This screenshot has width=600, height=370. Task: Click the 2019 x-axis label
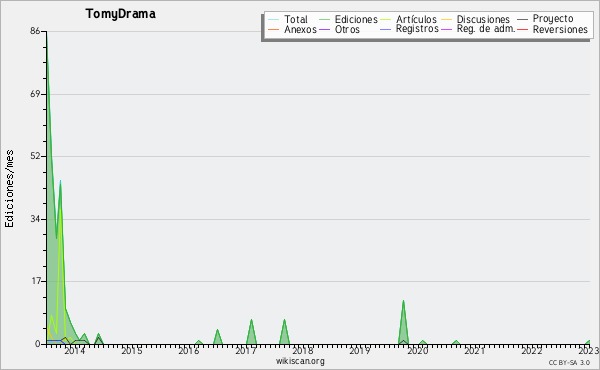(360, 351)
